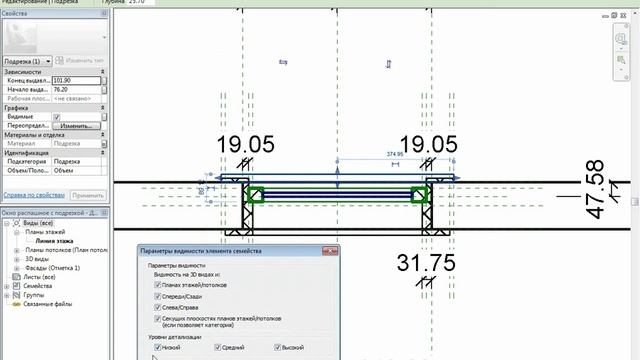Close the Properties palette
The height and width of the screenshot is (360, 640).
click(x=104, y=13)
